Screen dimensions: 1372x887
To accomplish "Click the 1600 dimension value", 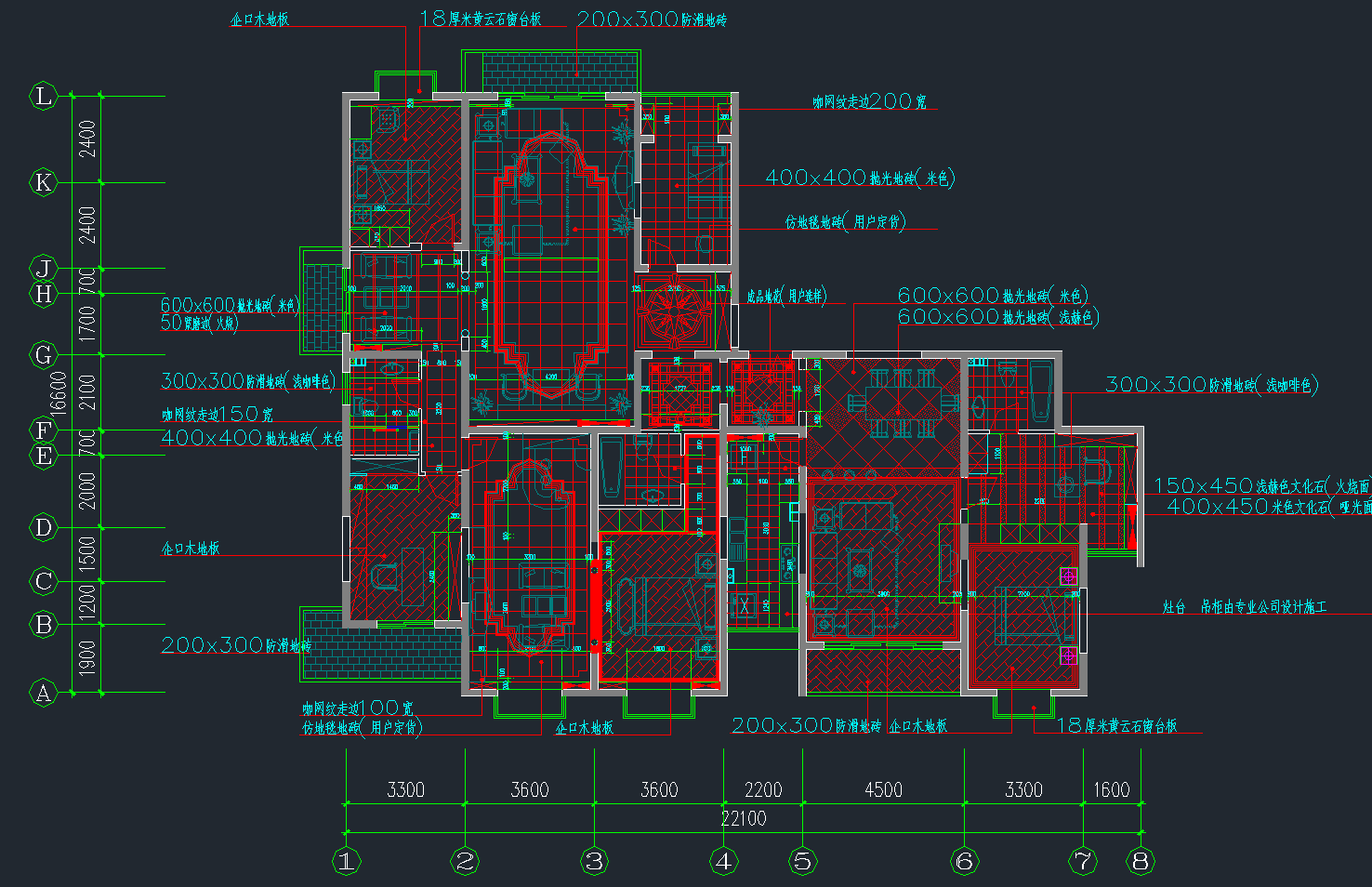I will [1111, 790].
